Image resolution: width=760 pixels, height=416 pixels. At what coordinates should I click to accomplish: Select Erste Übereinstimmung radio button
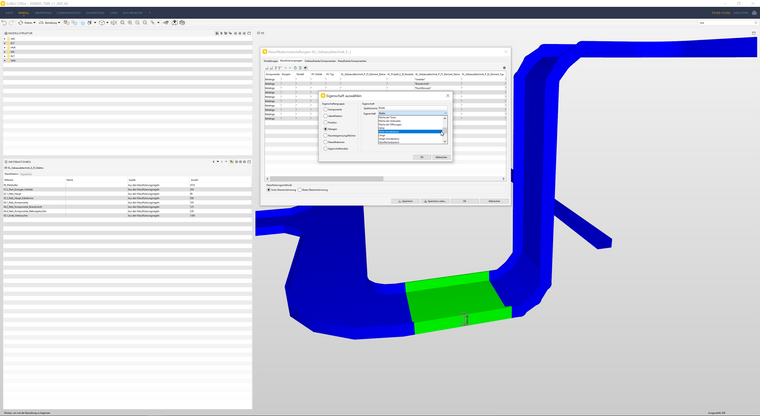(269, 190)
